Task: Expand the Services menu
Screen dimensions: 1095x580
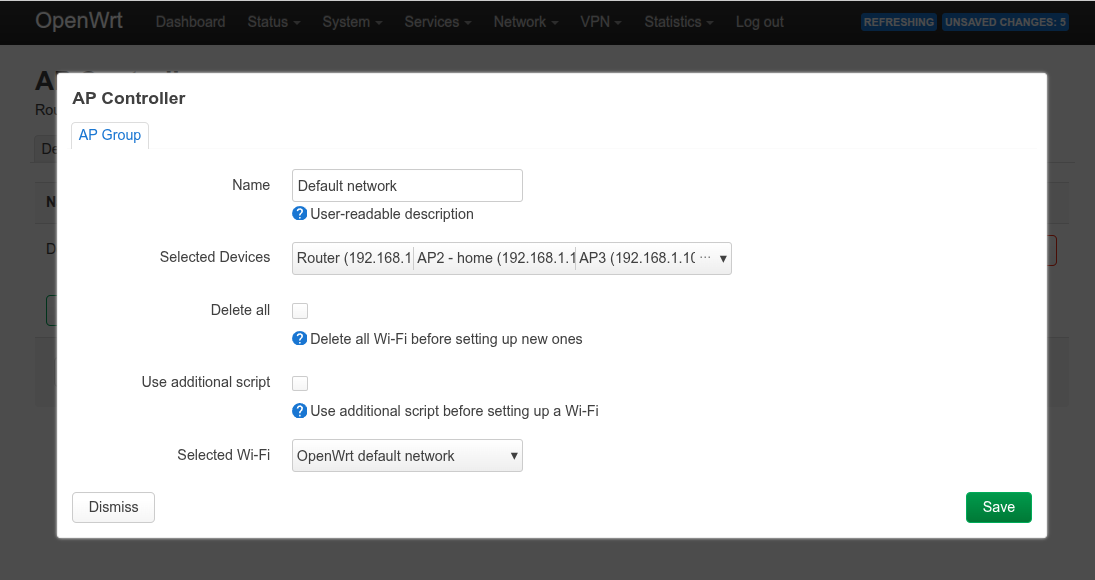Action: (x=438, y=22)
